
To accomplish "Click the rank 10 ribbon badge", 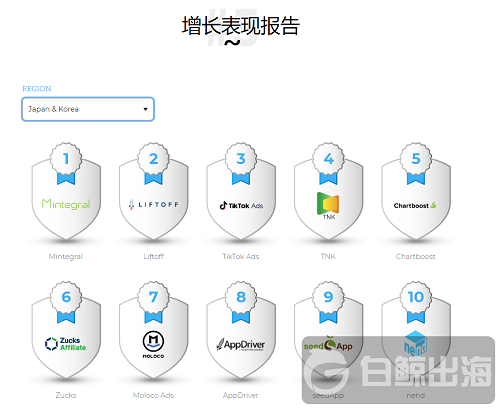I will click(416, 302).
